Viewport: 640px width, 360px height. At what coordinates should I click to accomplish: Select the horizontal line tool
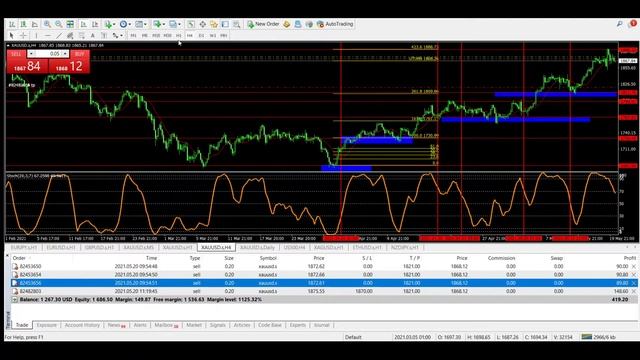point(48,36)
